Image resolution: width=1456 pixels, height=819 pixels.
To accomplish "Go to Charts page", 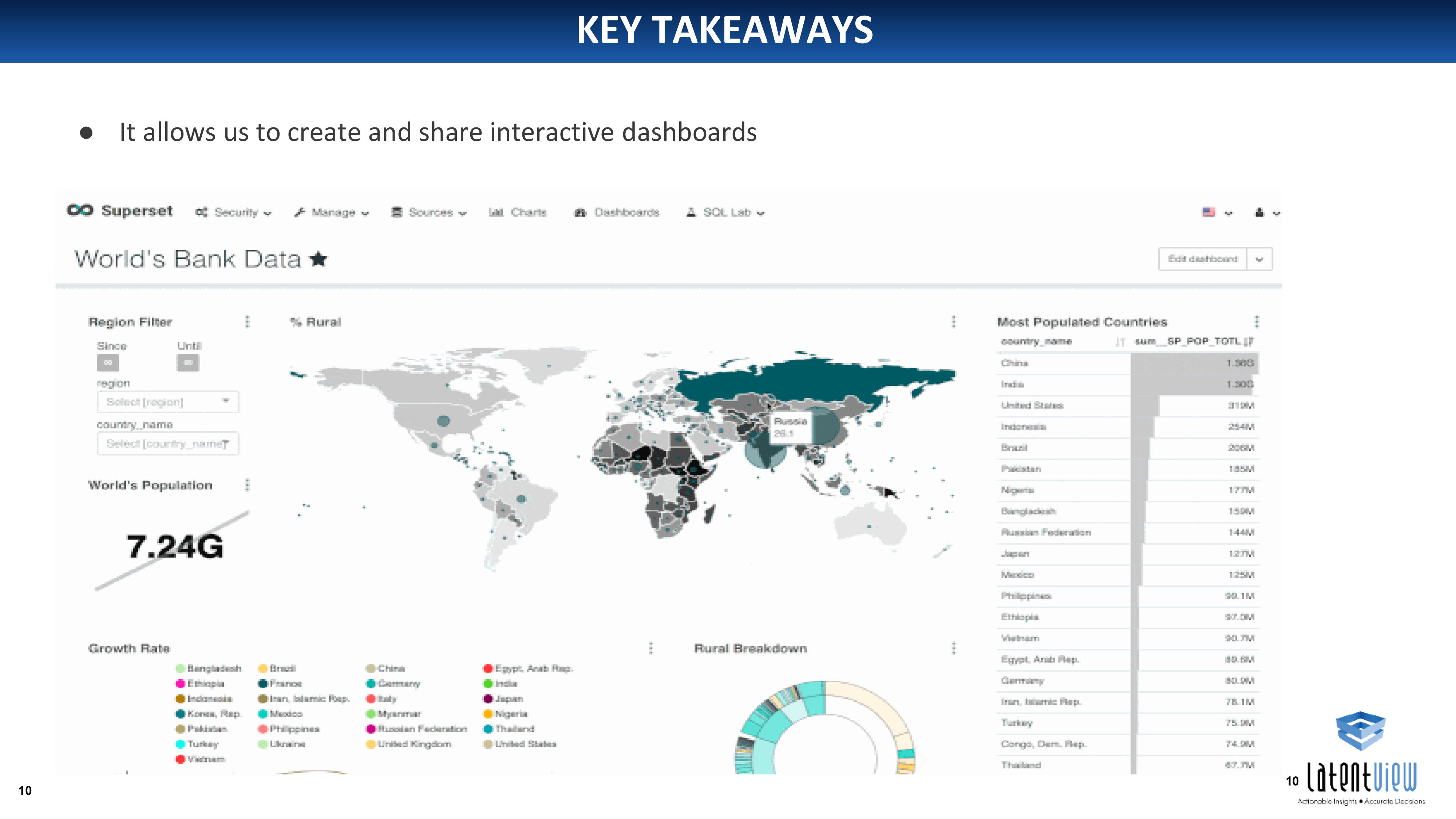I will pos(518,213).
